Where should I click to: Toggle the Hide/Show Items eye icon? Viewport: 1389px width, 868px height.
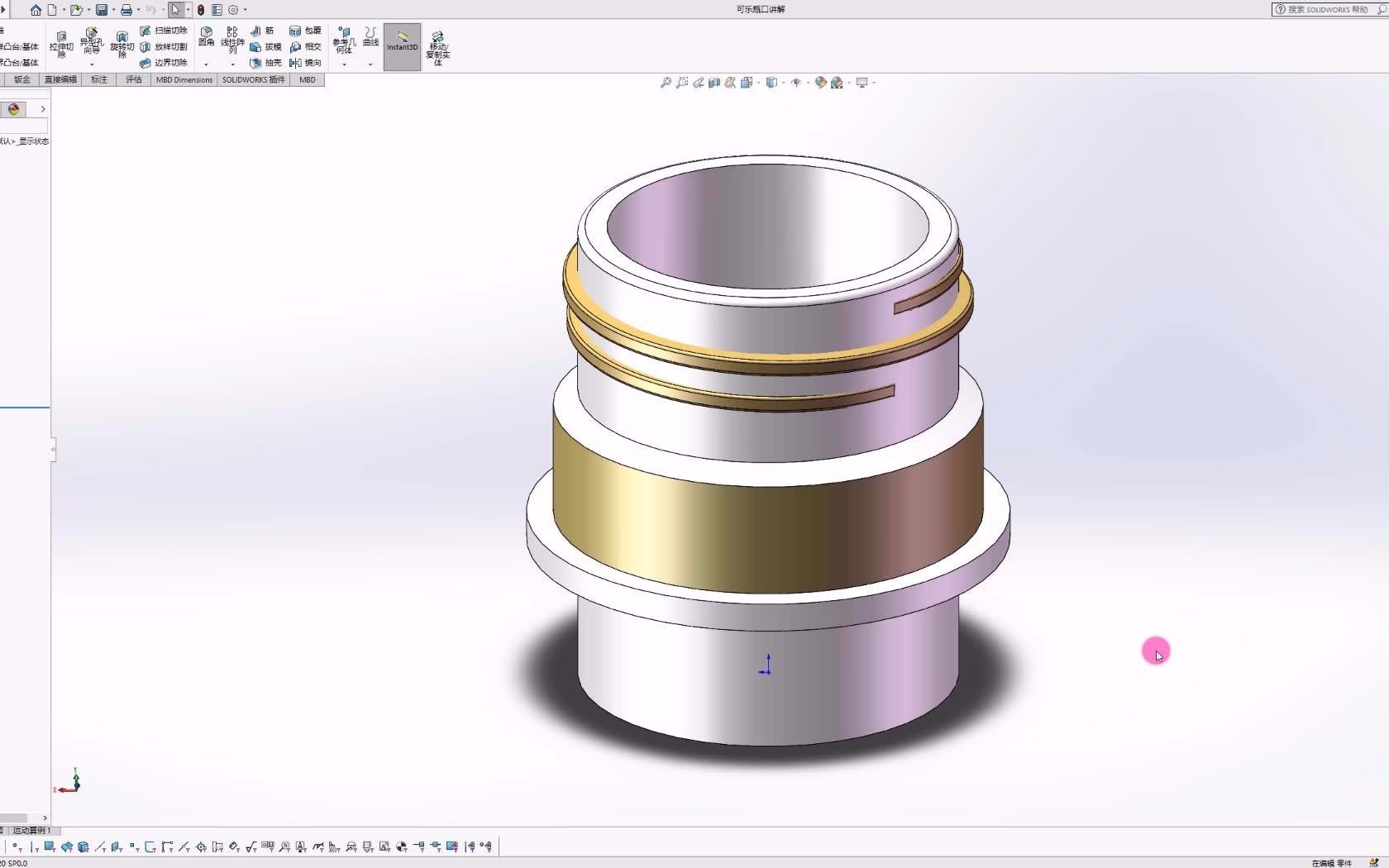click(x=798, y=83)
